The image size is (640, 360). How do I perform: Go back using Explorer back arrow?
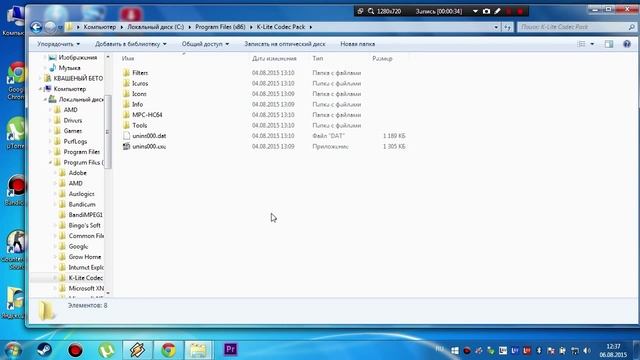pyautogui.click(x=36, y=27)
